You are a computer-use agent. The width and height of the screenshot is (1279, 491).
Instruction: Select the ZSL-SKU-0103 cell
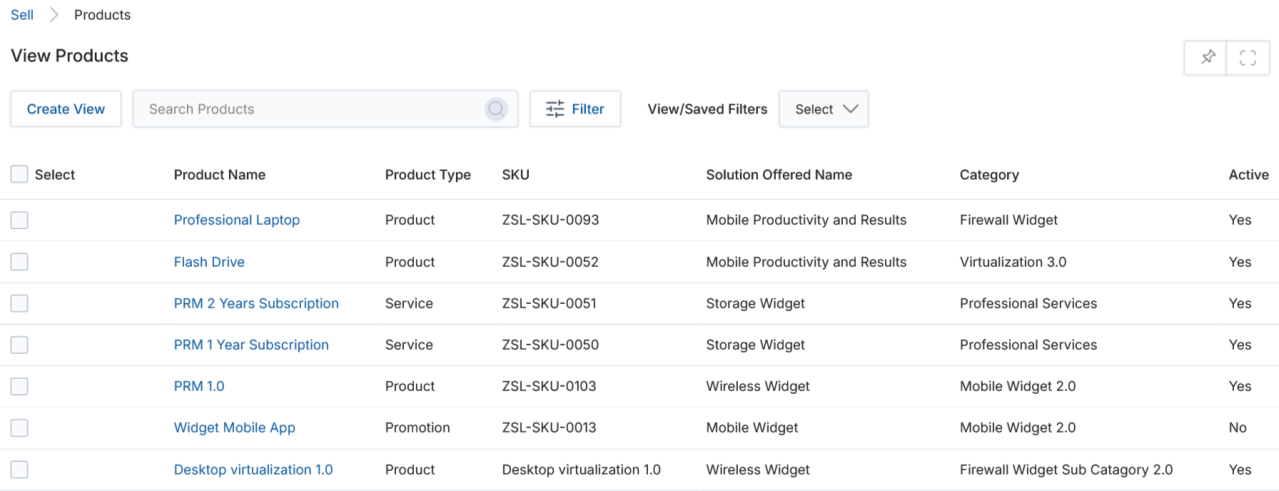click(x=550, y=386)
